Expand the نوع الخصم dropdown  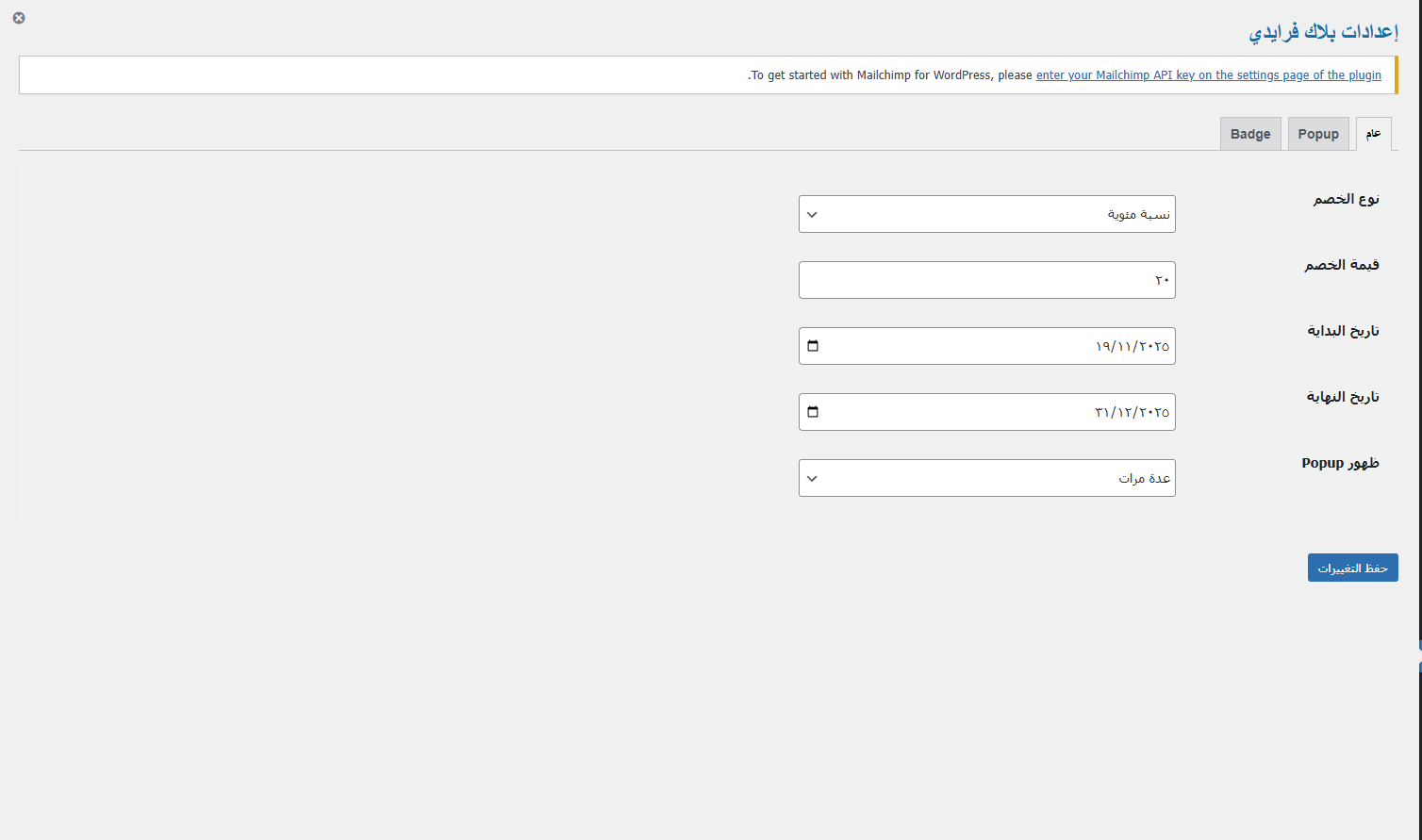986,214
